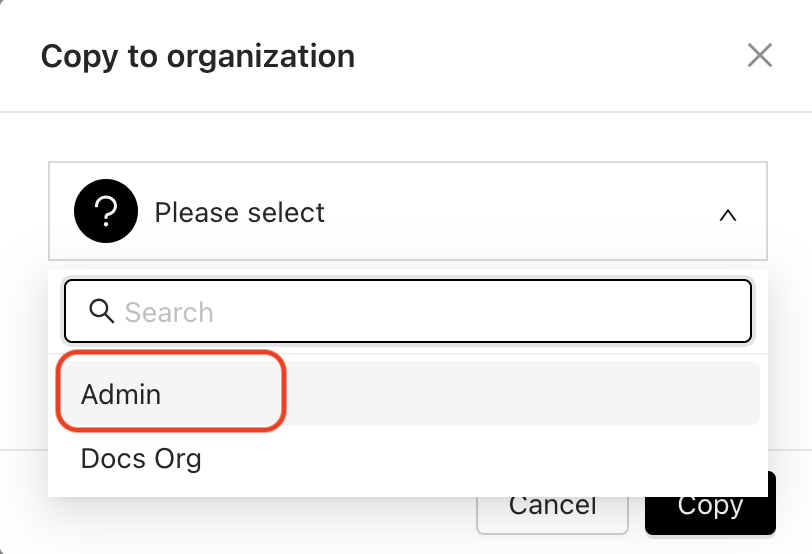
Task: Click the Copy to organization title
Action: coord(197,56)
